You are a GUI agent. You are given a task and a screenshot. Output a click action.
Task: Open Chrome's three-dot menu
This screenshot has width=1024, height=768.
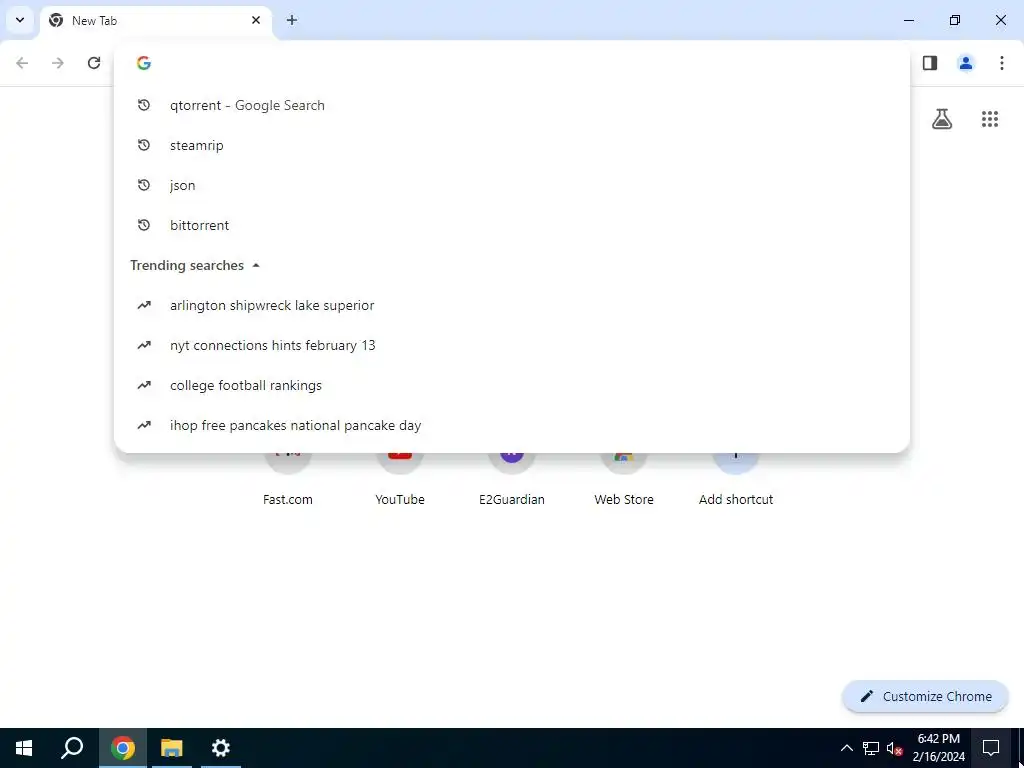point(1002,63)
